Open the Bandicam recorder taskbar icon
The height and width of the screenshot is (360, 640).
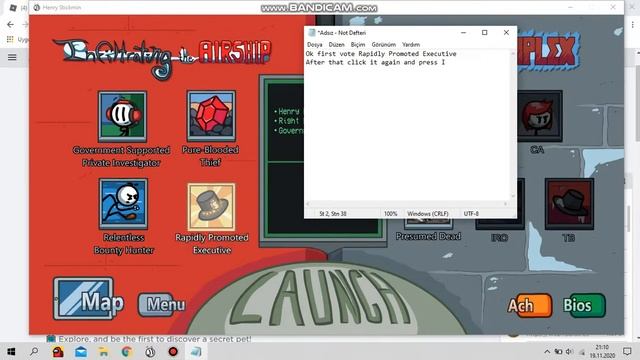pyautogui.click(x=173, y=351)
